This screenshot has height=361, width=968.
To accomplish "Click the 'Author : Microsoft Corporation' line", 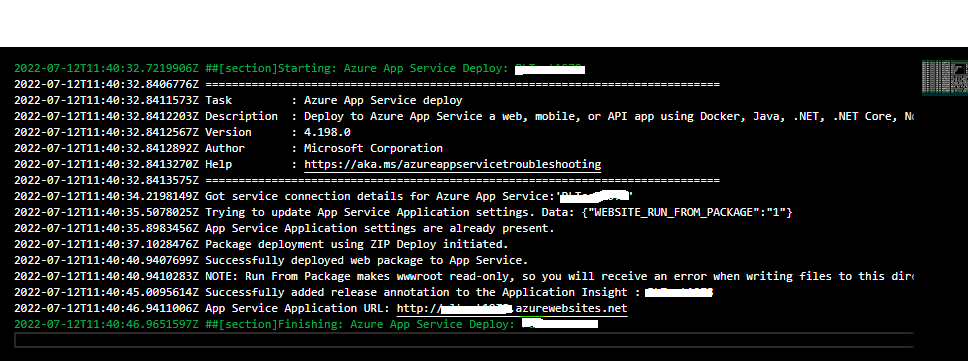I will [228, 148].
